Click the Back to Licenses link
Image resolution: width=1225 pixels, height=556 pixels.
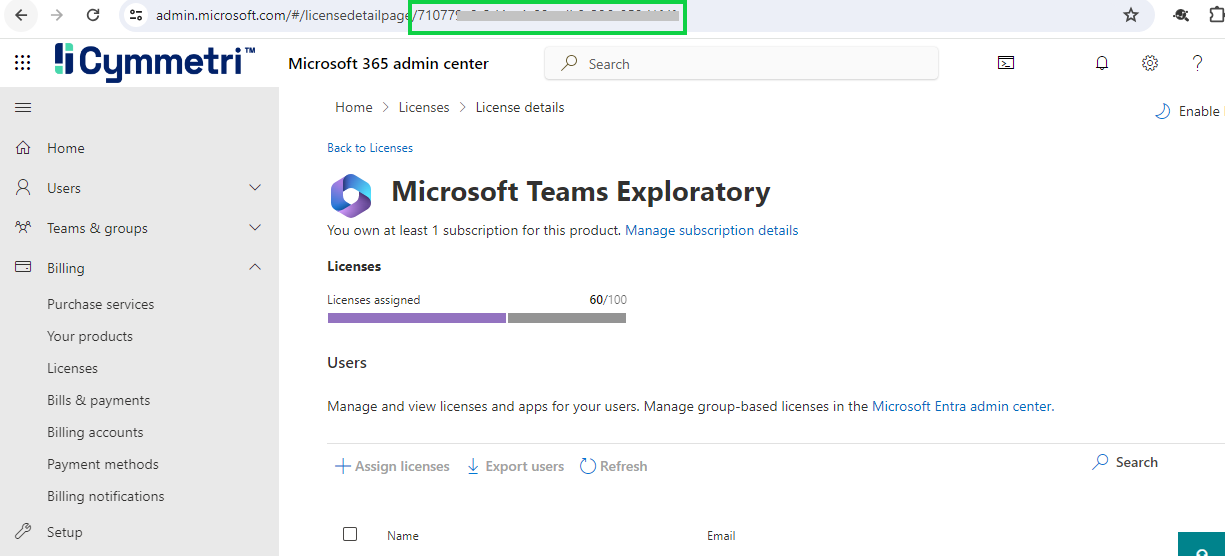click(370, 148)
